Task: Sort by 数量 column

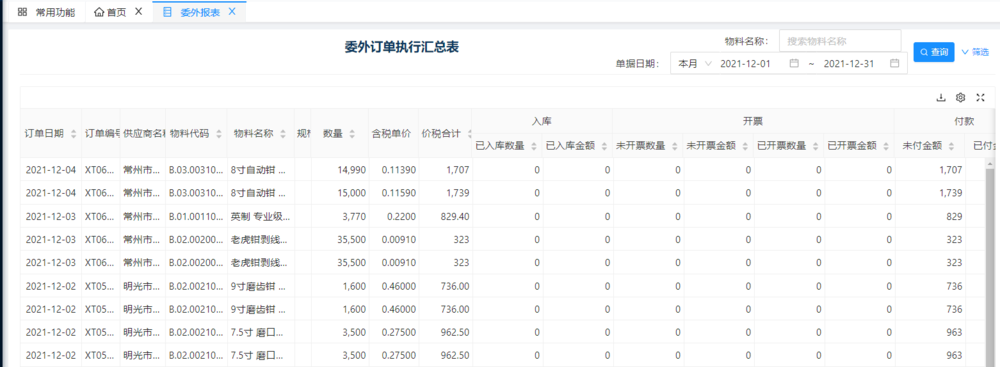Action: (x=352, y=134)
